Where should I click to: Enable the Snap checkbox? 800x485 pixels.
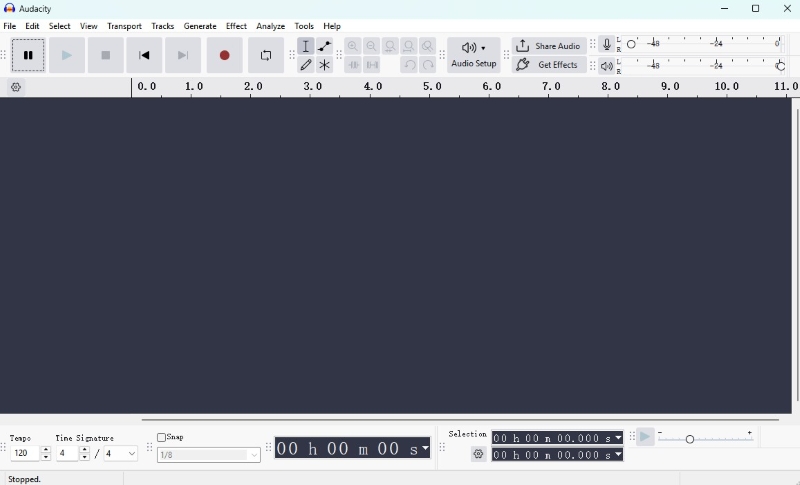pyautogui.click(x=161, y=437)
